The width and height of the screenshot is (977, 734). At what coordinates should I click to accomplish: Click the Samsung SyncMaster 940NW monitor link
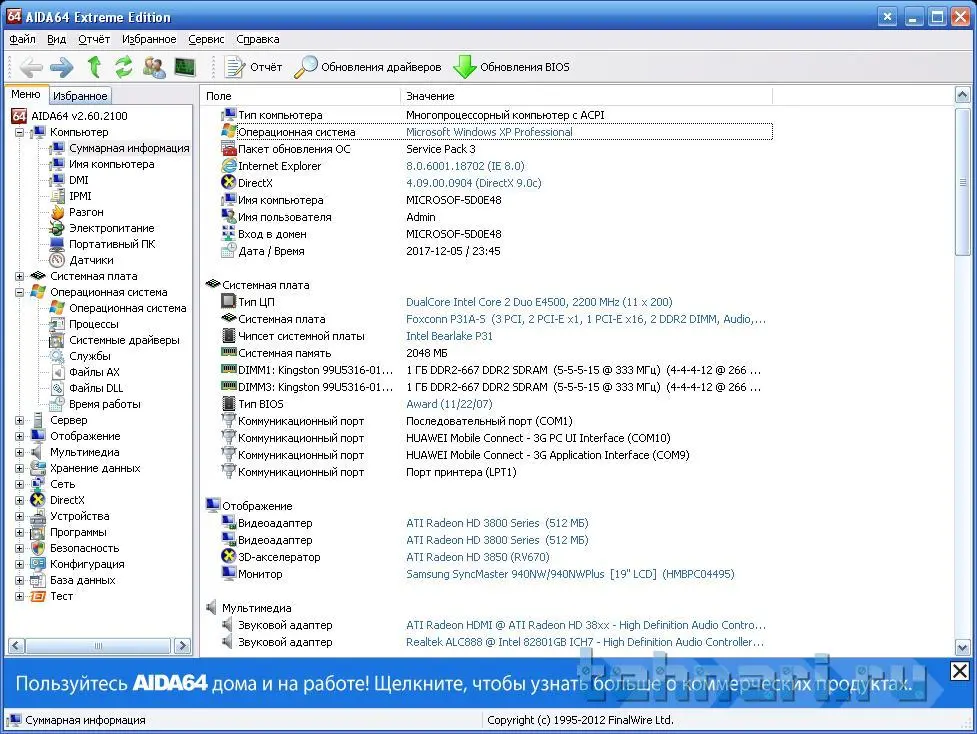point(570,574)
